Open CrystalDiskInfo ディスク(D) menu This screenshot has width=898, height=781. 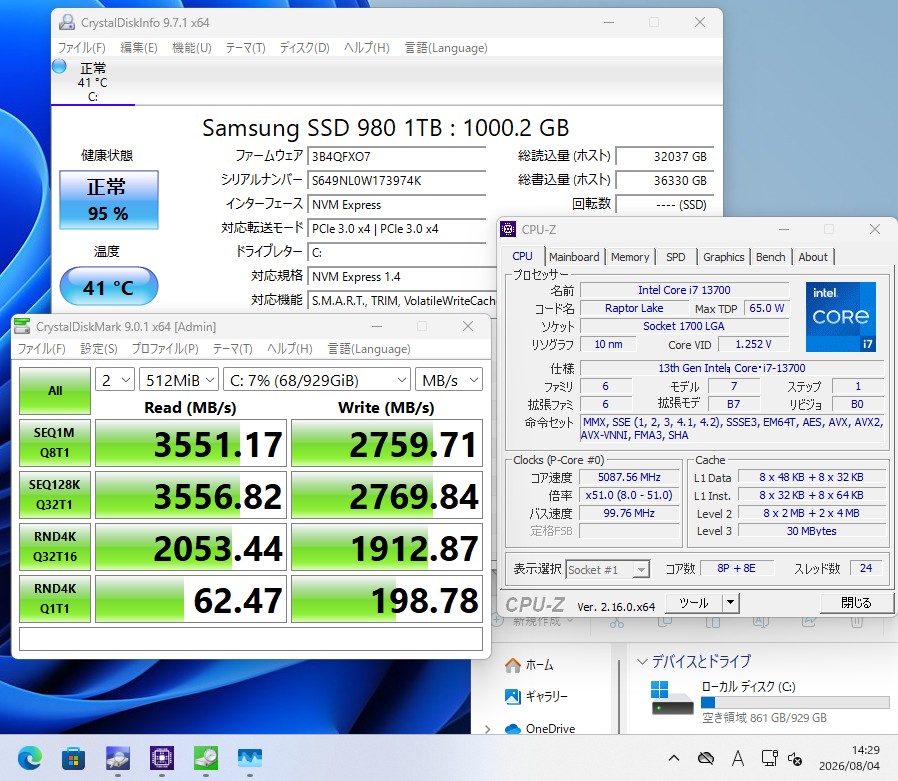[x=305, y=48]
